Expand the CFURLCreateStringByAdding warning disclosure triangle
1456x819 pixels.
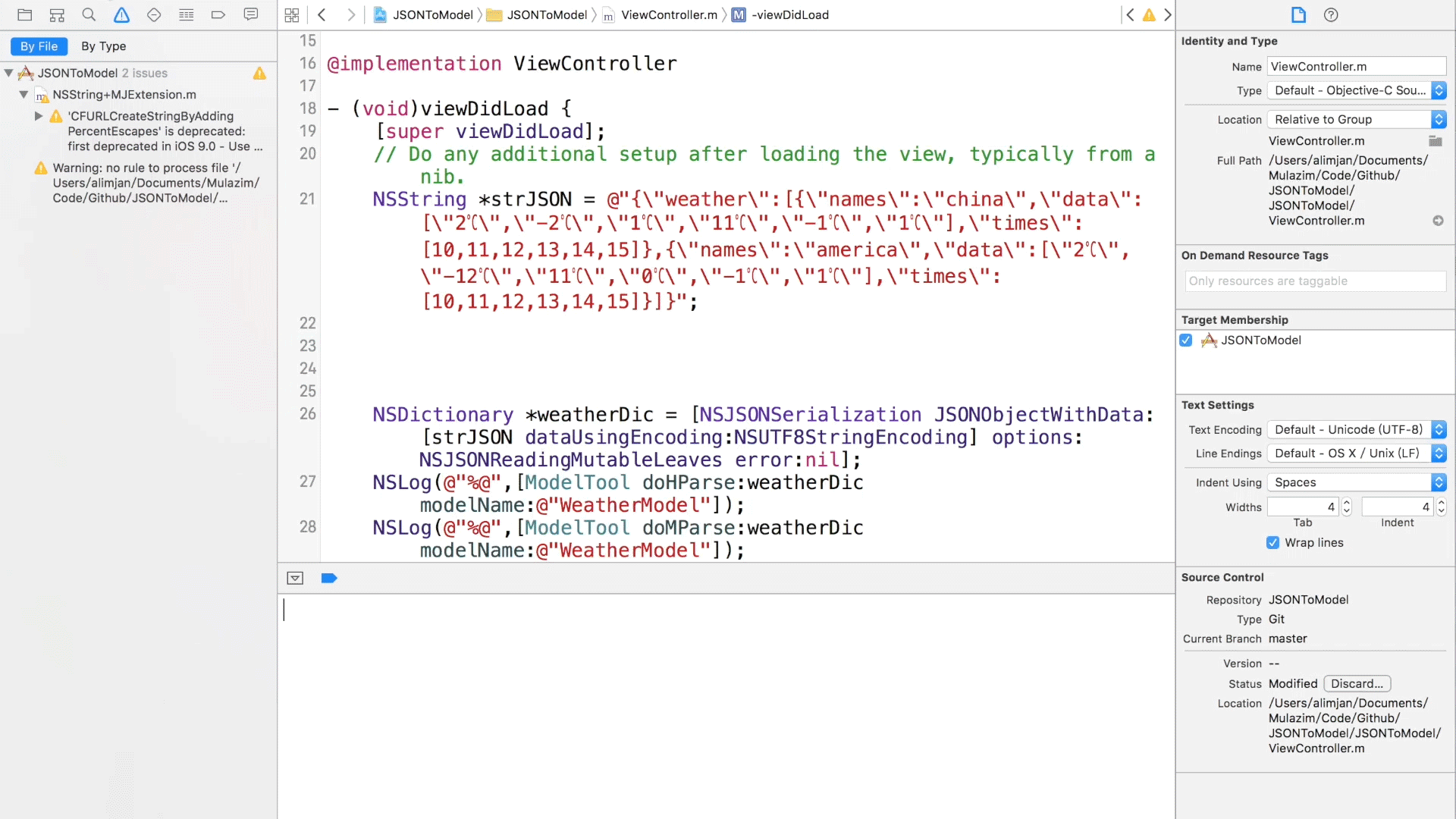click(x=39, y=116)
